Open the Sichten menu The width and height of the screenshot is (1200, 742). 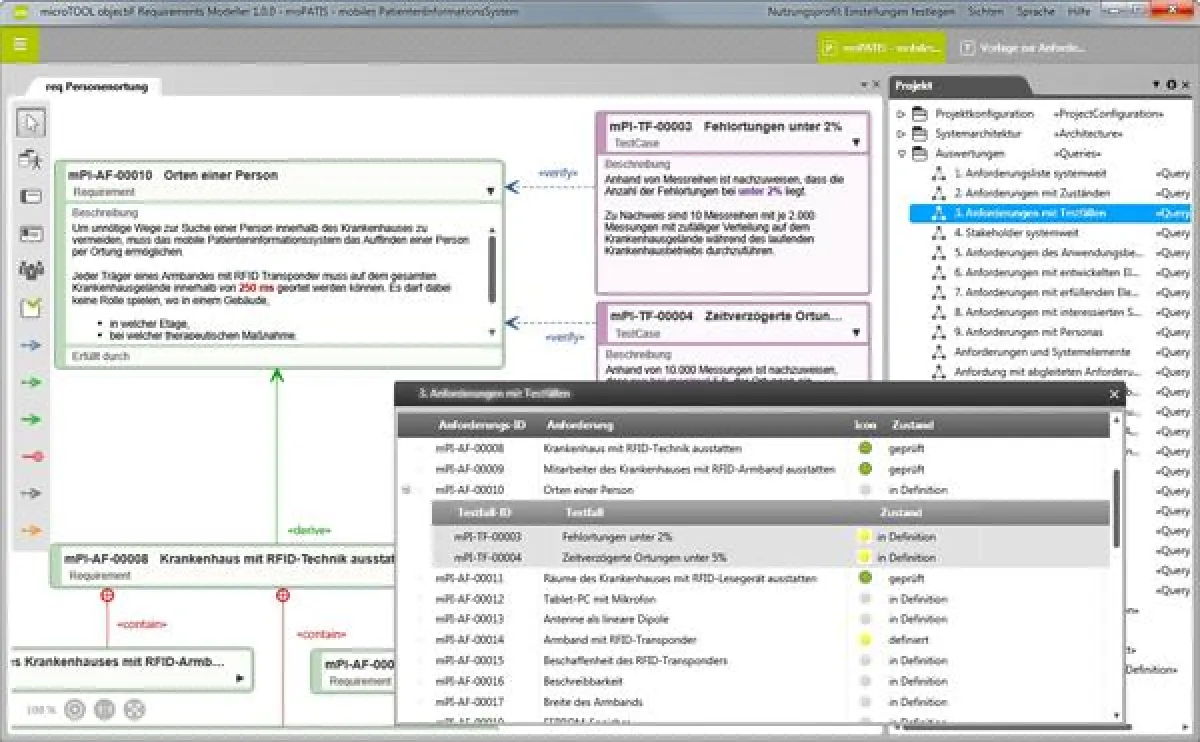pos(987,11)
